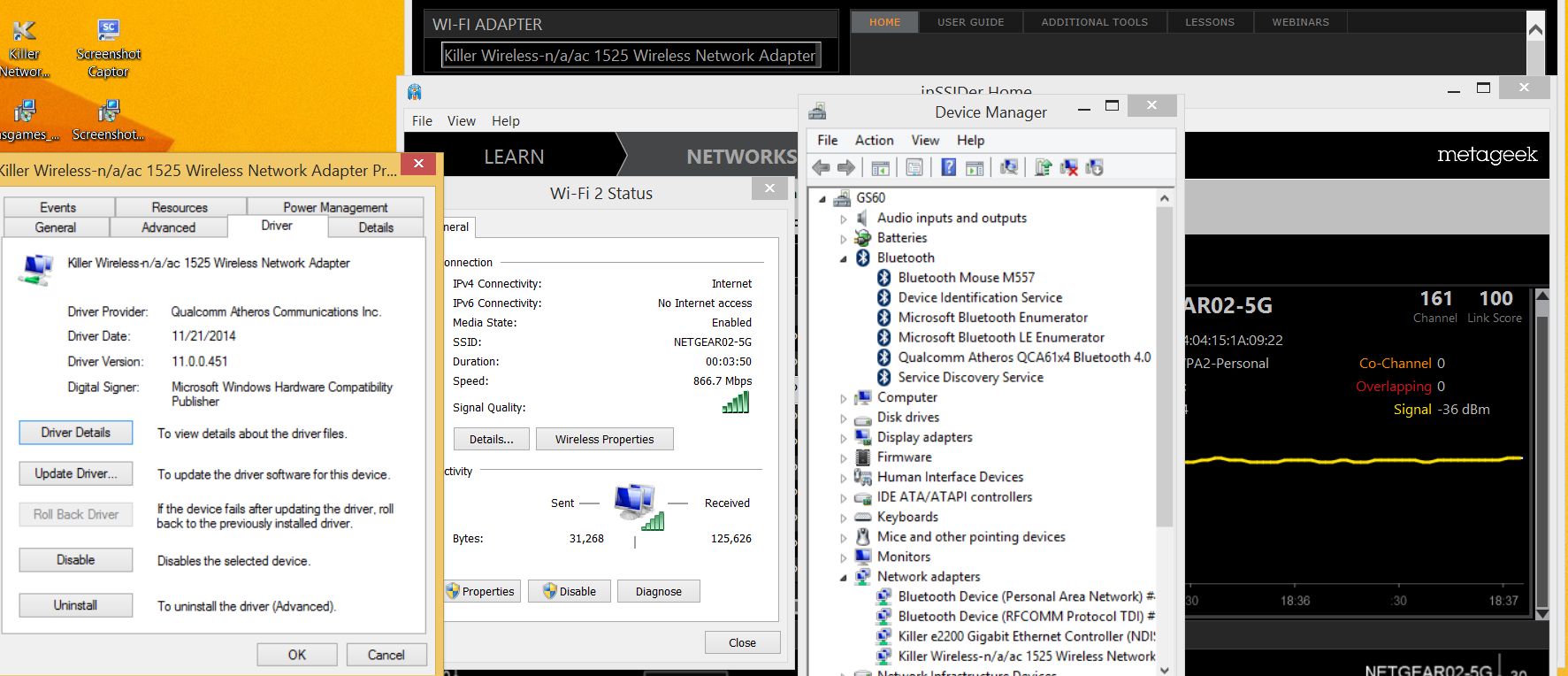Click Show/Hide Console Tree icon in Device Manager
The width and height of the screenshot is (1568, 676).
click(880, 167)
